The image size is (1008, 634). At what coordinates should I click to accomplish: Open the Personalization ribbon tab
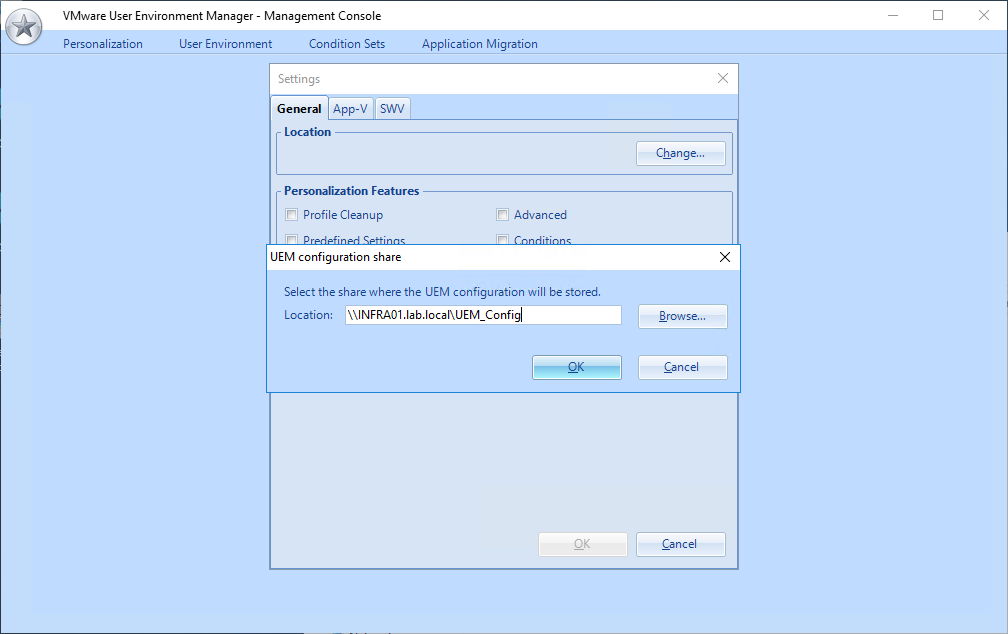(103, 44)
